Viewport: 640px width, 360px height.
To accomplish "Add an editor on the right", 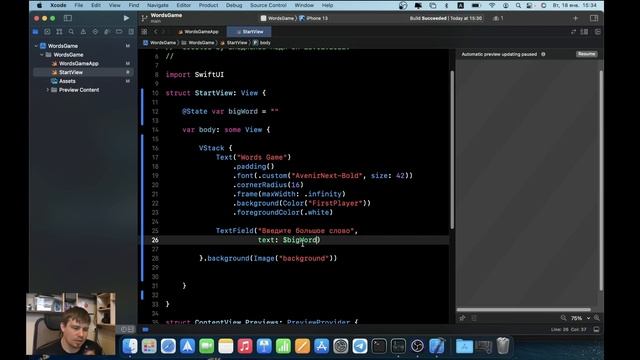I will coord(598,32).
